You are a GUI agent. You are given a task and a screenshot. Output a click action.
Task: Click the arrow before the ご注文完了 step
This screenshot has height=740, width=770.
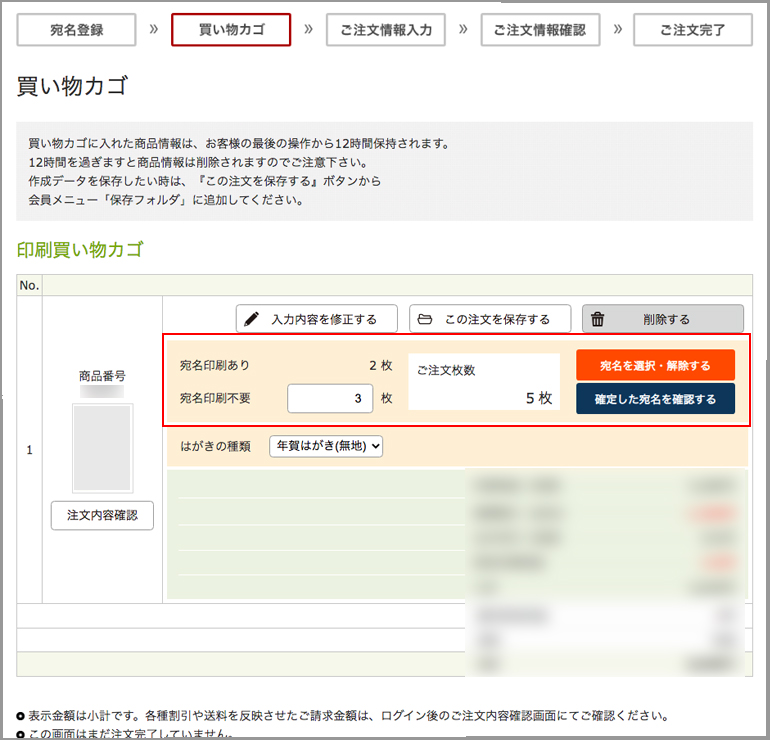pyautogui.click(x=616, y=29)
